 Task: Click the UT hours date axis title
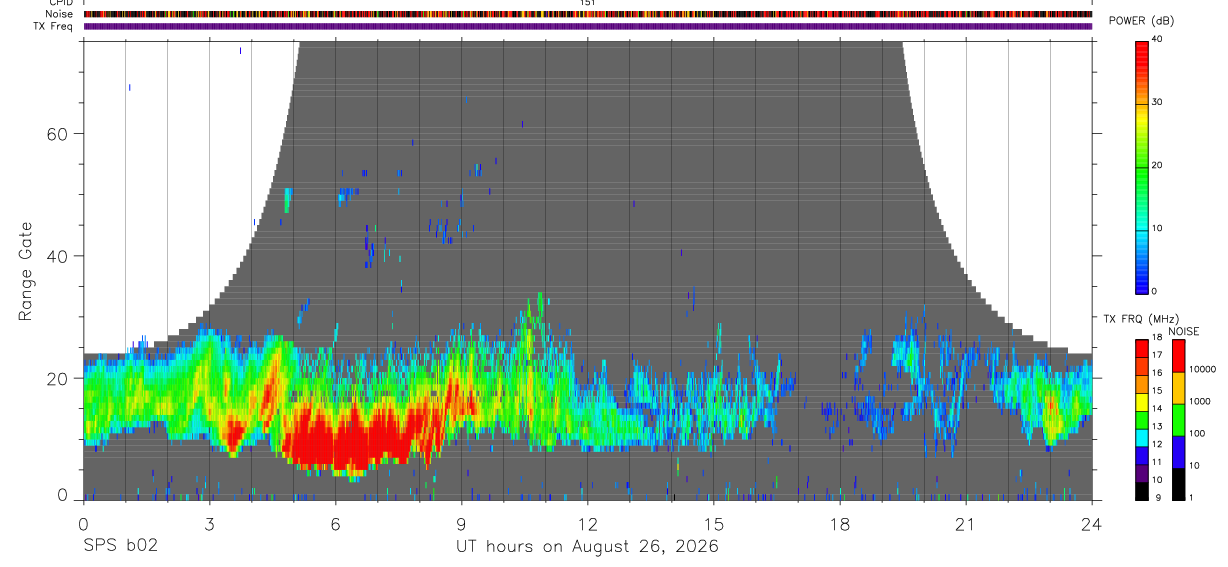587,547
